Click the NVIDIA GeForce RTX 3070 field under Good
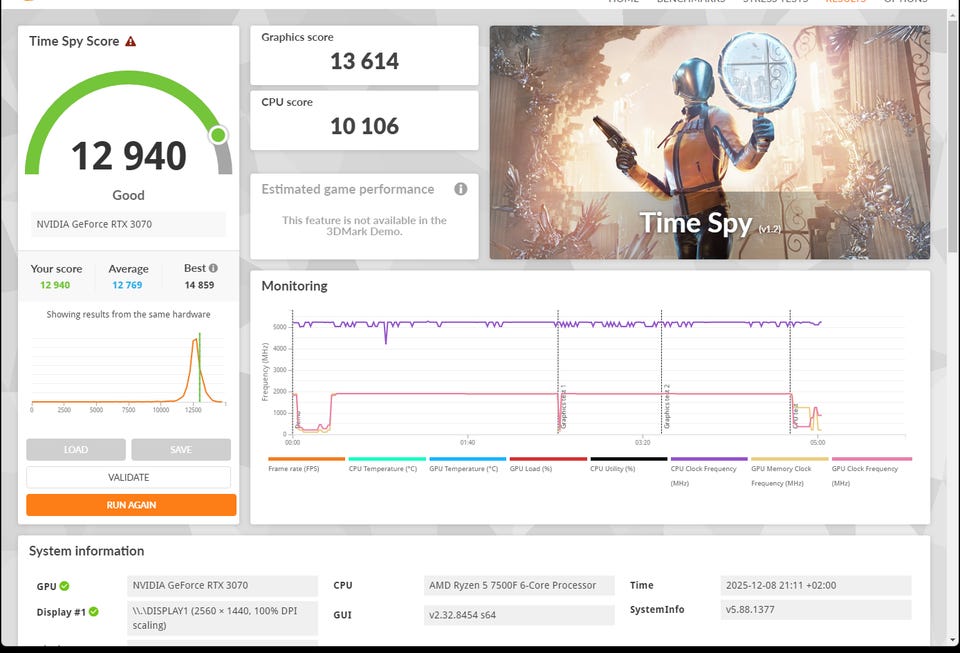Screen dimensions: 960x653 [x=128, y=224]
